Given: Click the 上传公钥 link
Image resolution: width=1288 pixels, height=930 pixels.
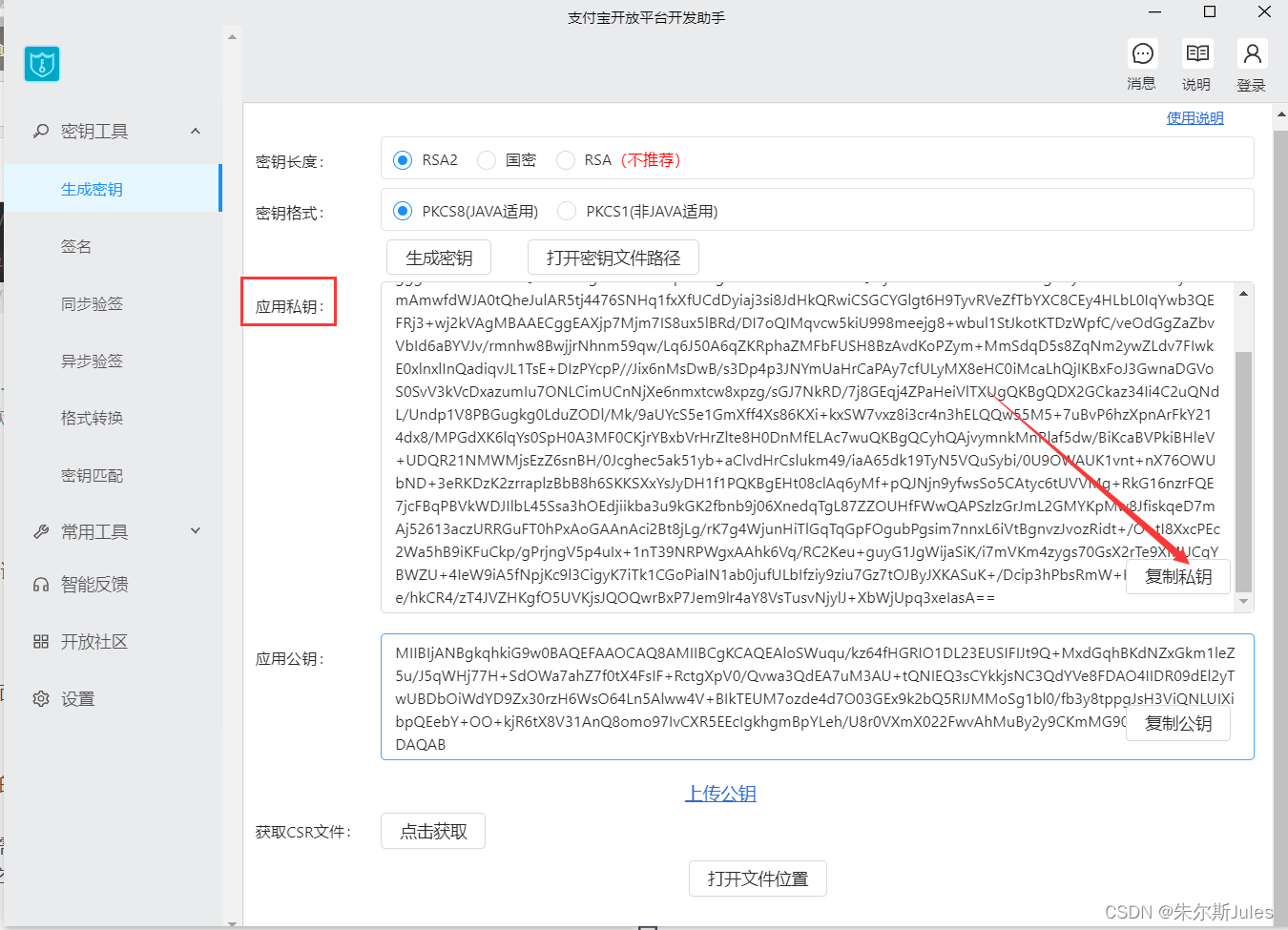Looking at the screenshot, I should tap(720, 793).
